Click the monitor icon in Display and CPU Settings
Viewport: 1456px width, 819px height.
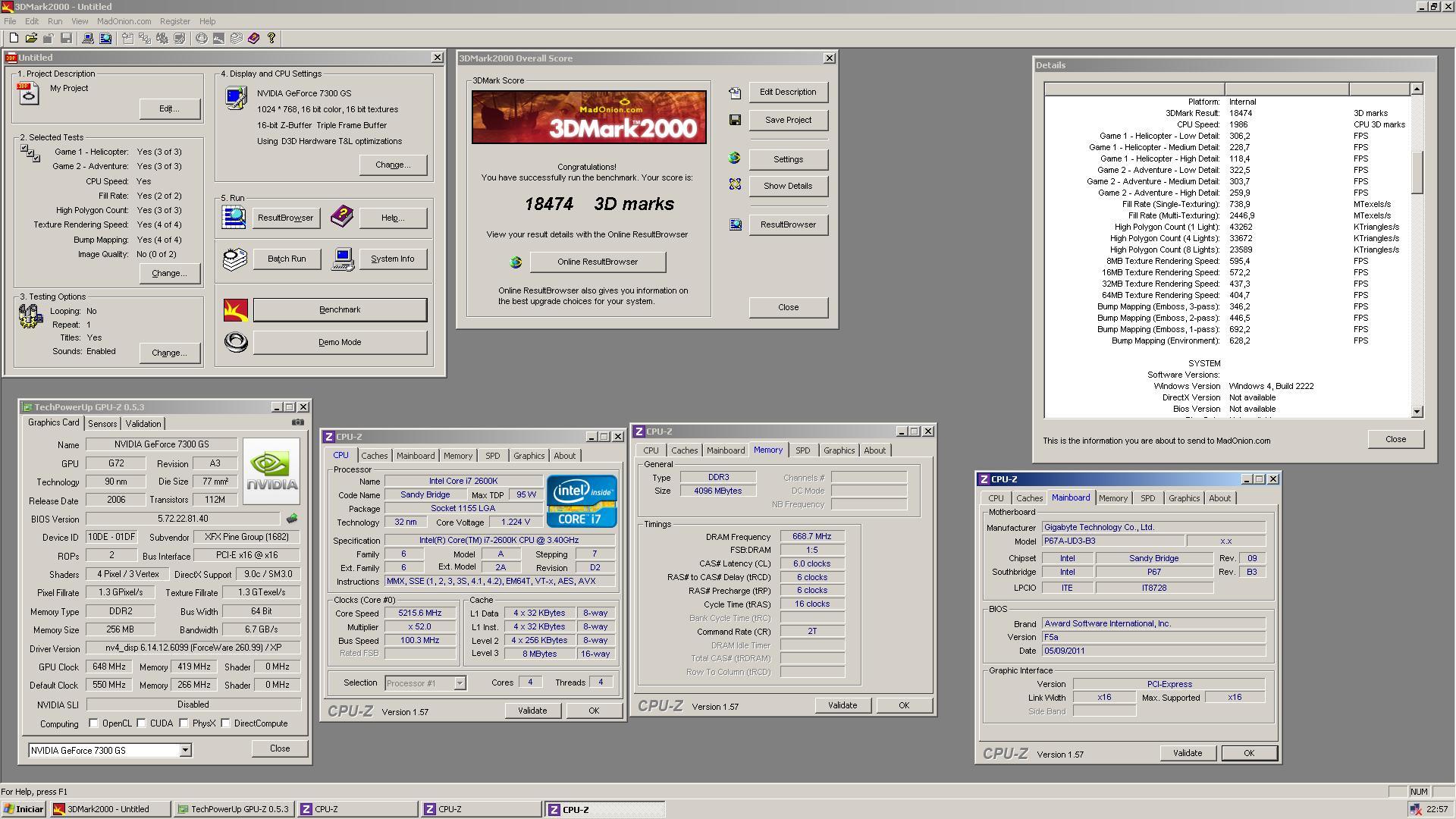click(236, 98)
